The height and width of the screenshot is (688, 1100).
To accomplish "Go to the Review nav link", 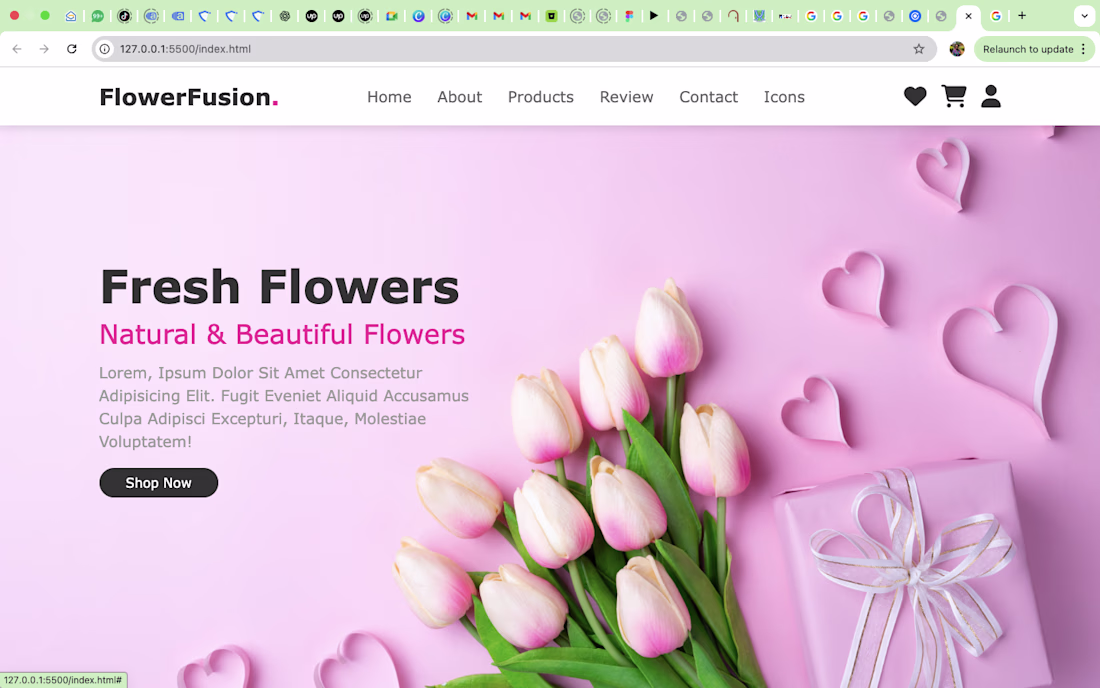I will coord(626,97).
